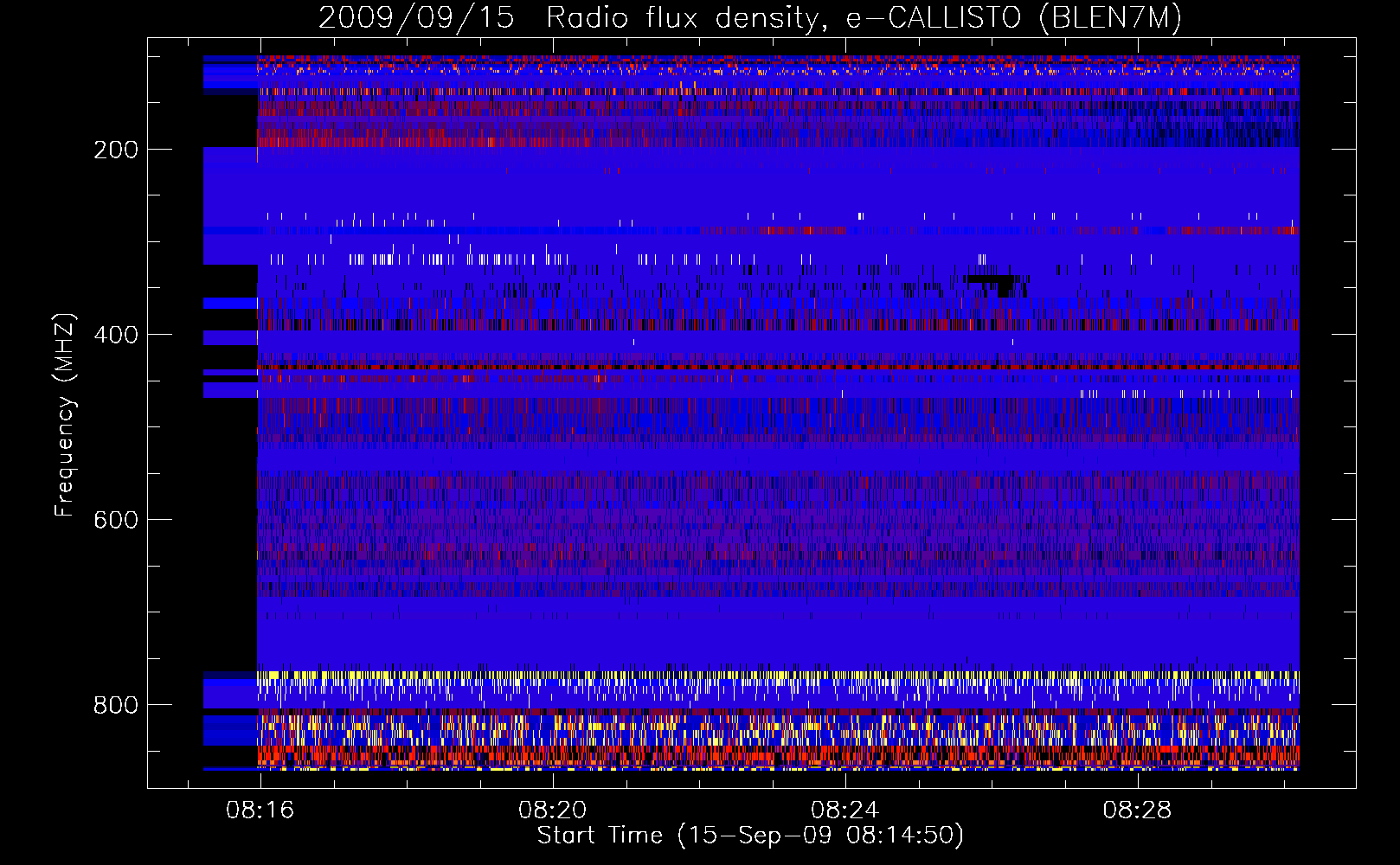Click the 800 frequency tick label
The width and height of the screenshot is (1400, 865).
tap(116, 705)
